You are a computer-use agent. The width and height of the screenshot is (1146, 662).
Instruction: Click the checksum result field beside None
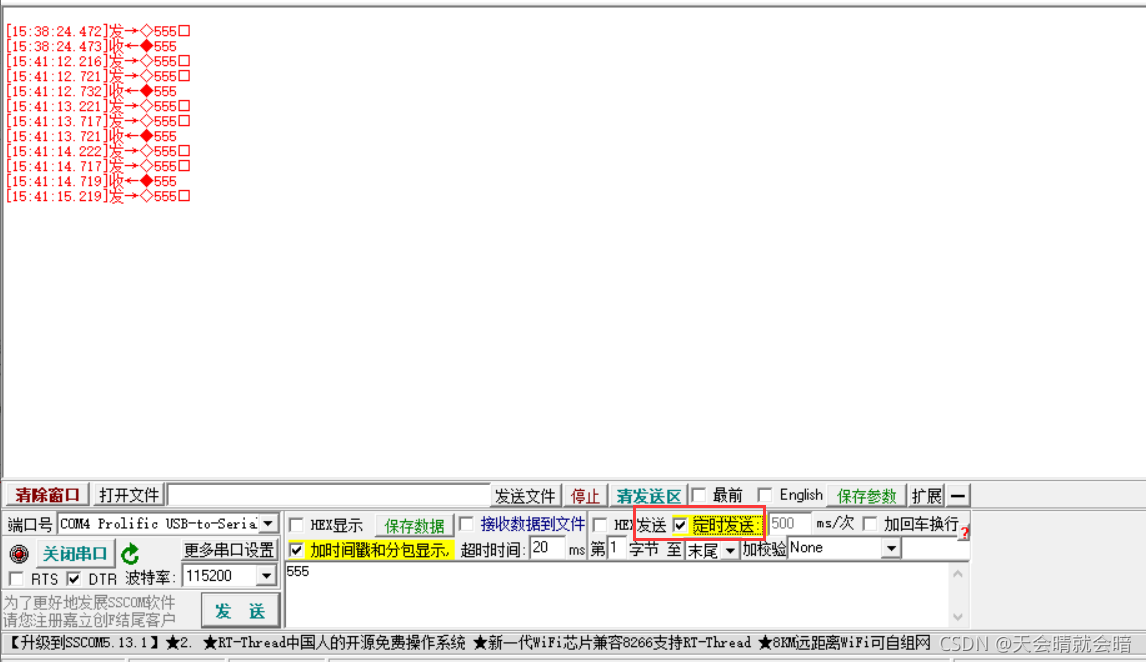tap(936, 549)
